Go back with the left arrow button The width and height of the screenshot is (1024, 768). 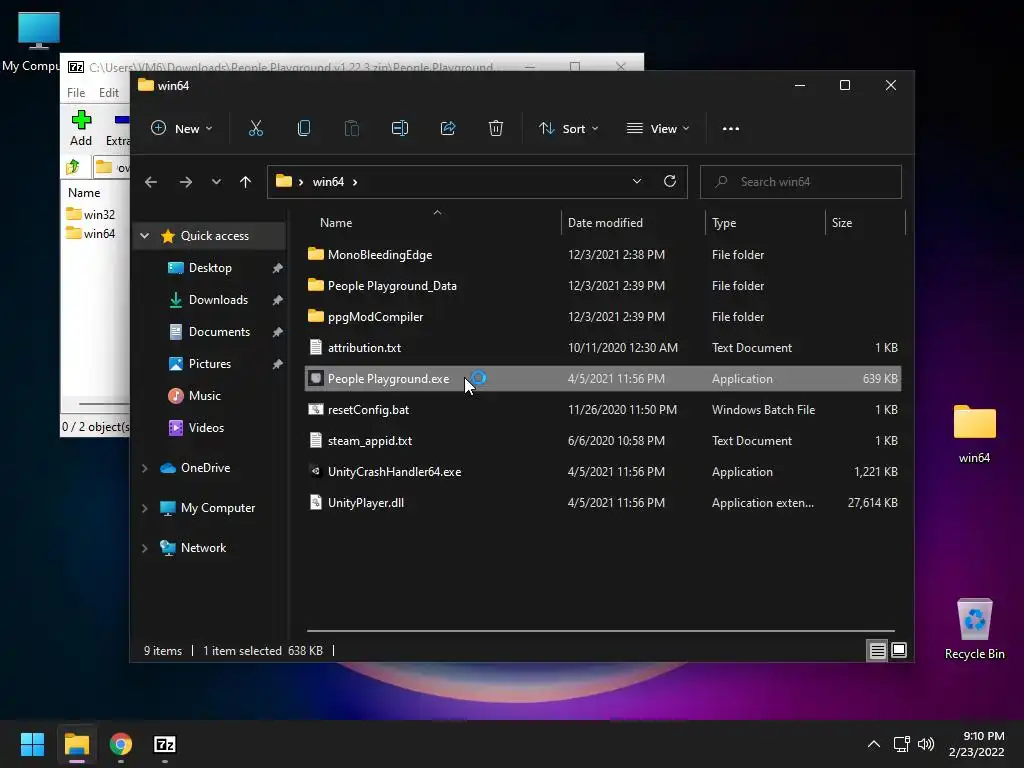(x=151, y=182)
